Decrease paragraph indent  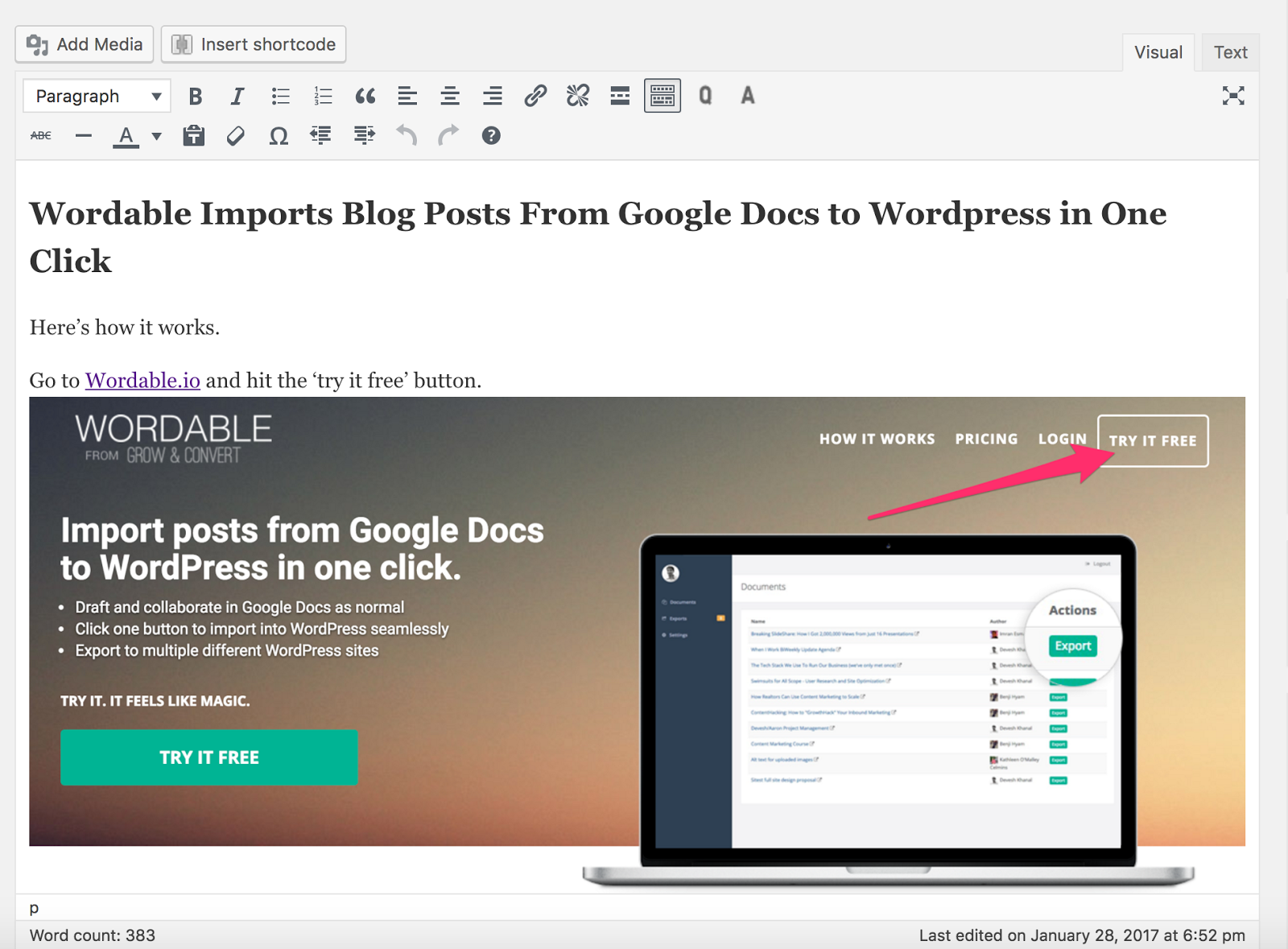321,136
